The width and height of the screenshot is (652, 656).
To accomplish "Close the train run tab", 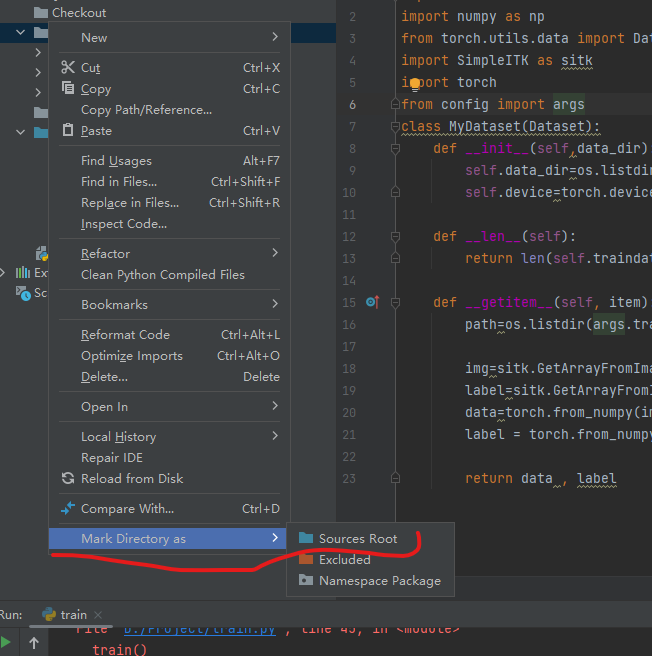I will point(98,615).
